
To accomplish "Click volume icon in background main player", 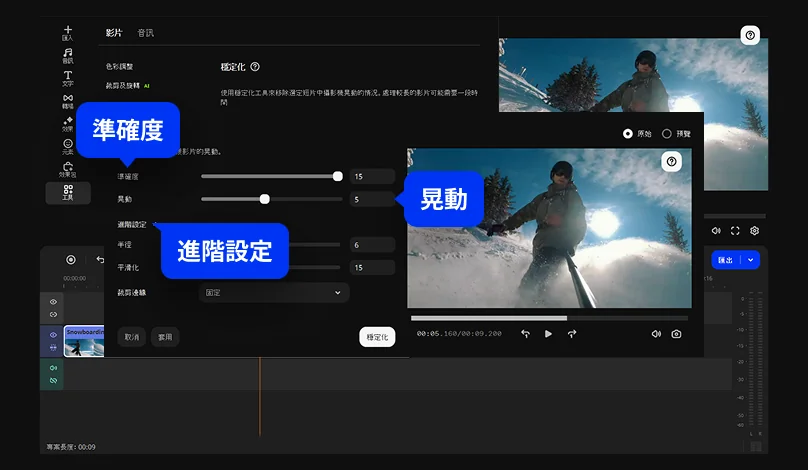I will click(x=716, y=231).
